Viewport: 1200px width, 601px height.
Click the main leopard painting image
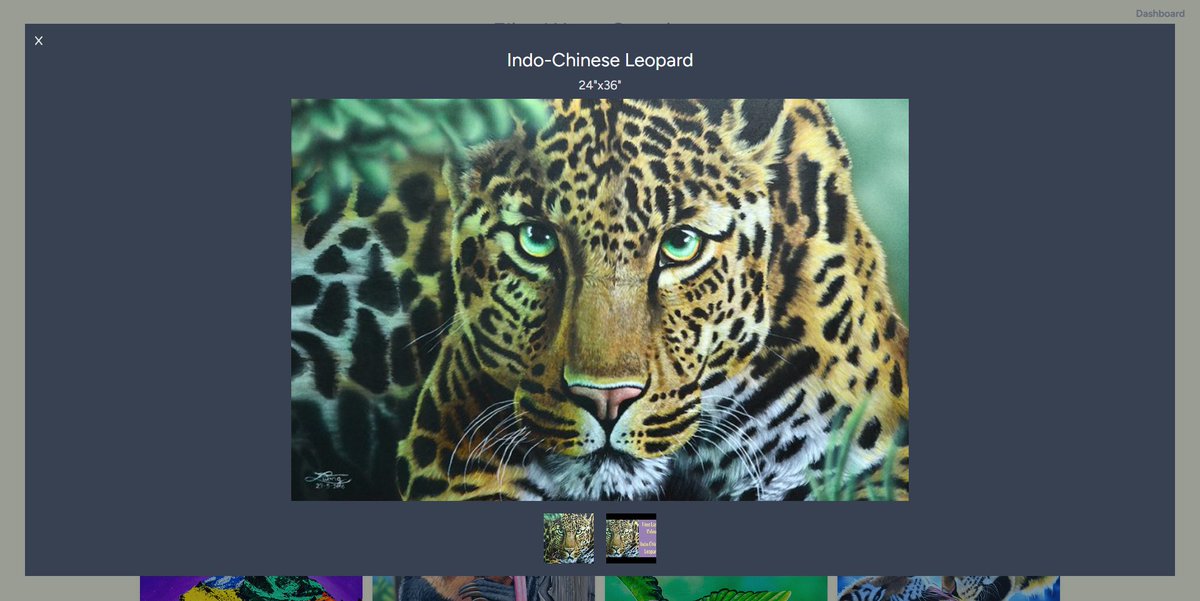[x=600, y=300]
